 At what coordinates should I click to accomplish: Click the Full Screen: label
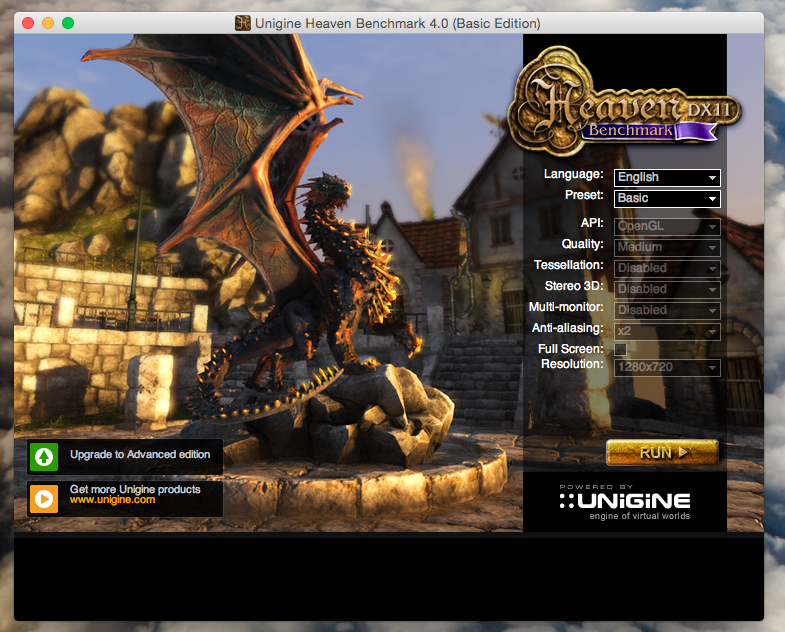coord(571,349)
